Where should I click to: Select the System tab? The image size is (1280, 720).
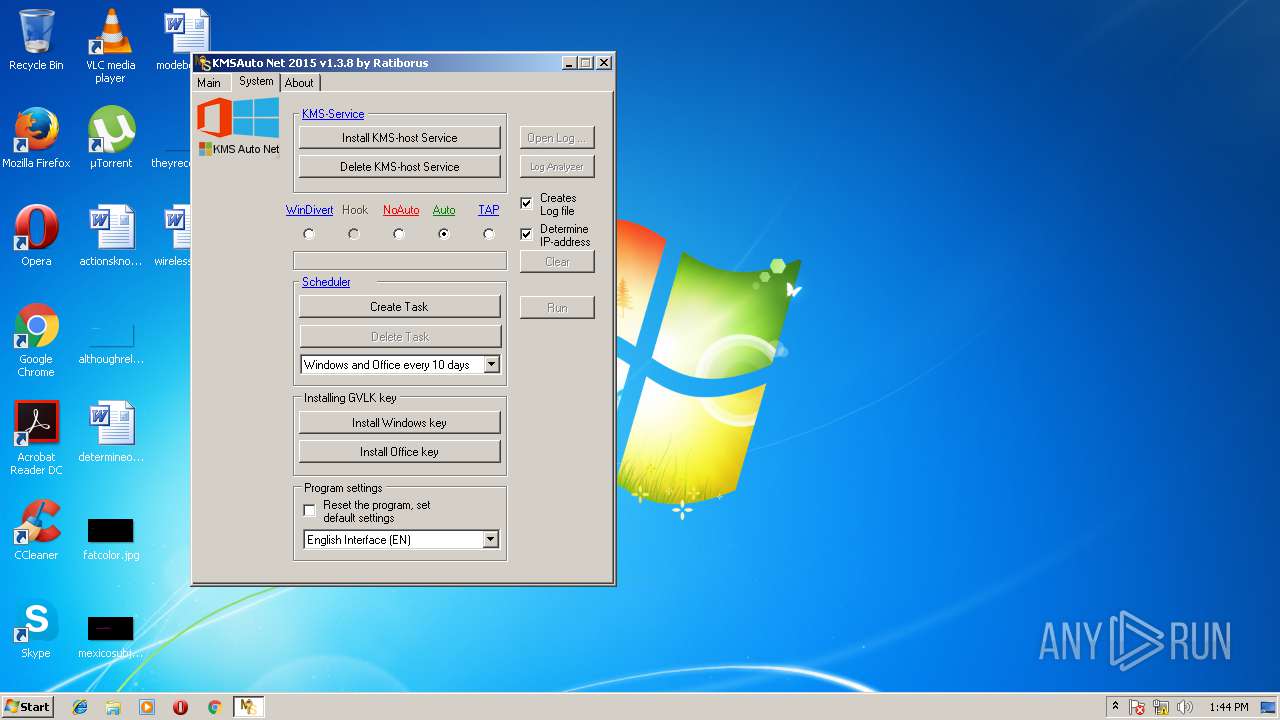[256, 82]
